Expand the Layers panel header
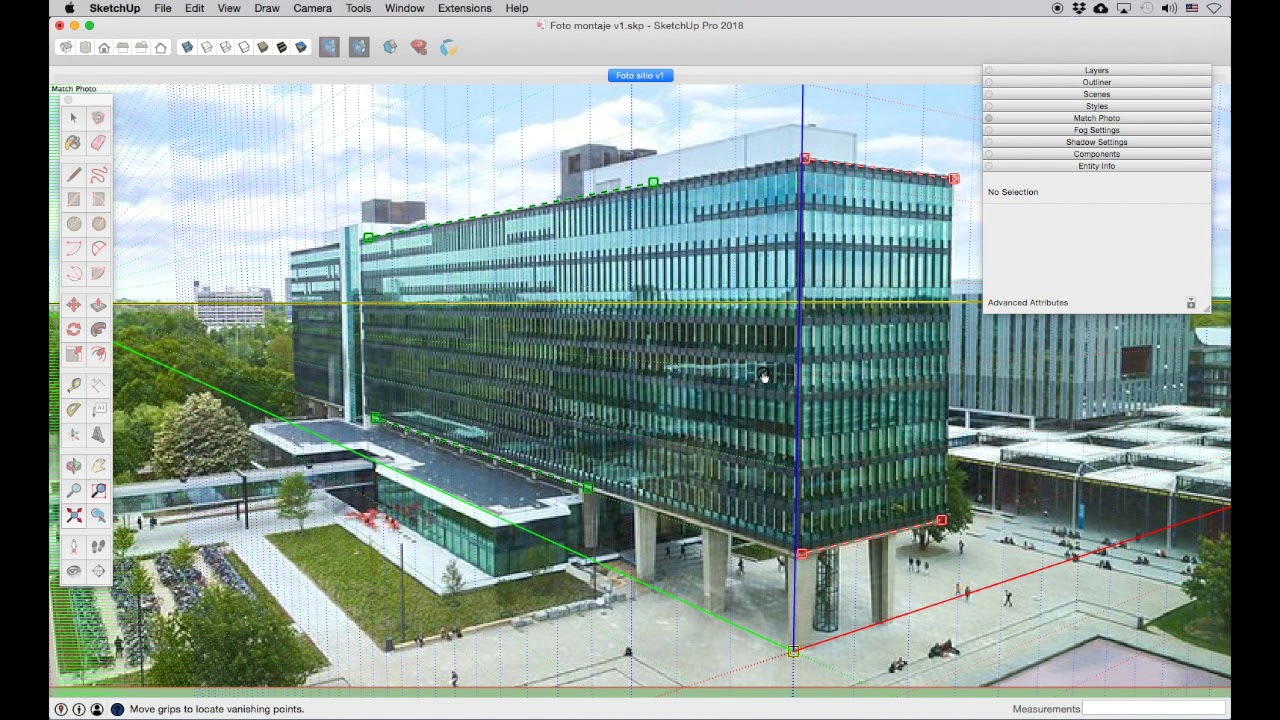This screenshot has height=720, width=1280. click(1096, 70)
